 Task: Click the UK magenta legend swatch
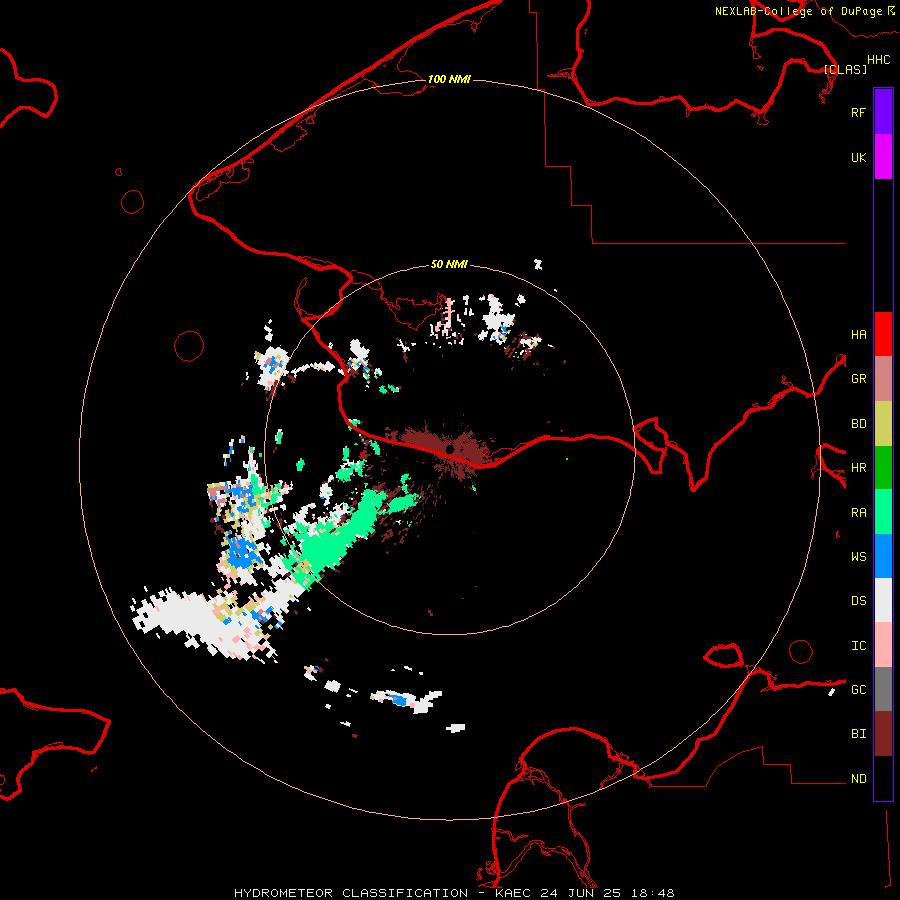[x=883, y=157]
